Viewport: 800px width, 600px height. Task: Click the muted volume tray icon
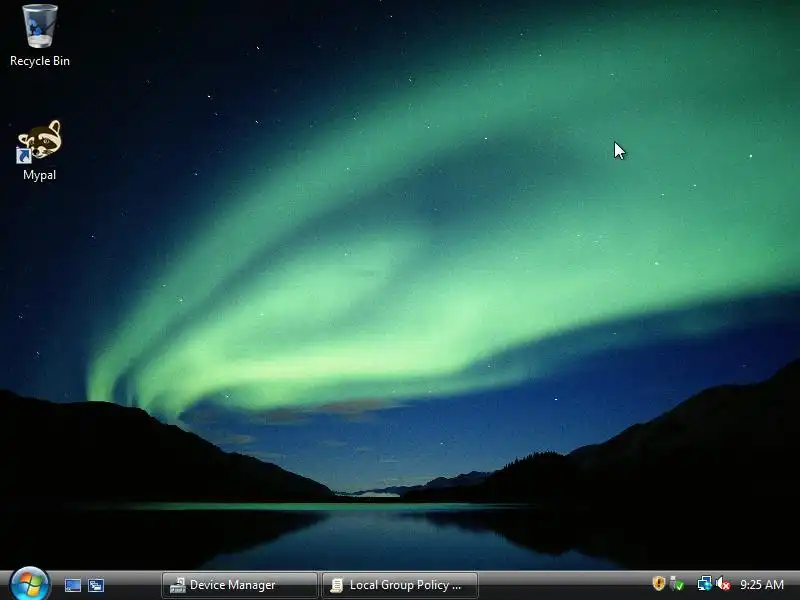point(722,583)
